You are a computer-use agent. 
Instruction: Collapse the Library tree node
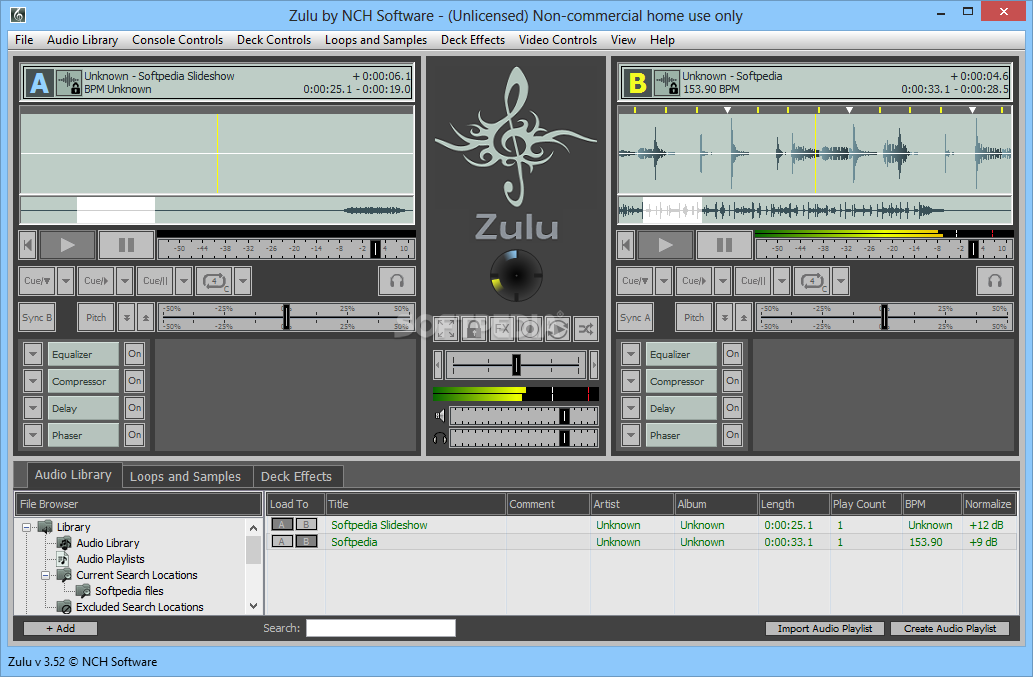click(x=26, y=527)
